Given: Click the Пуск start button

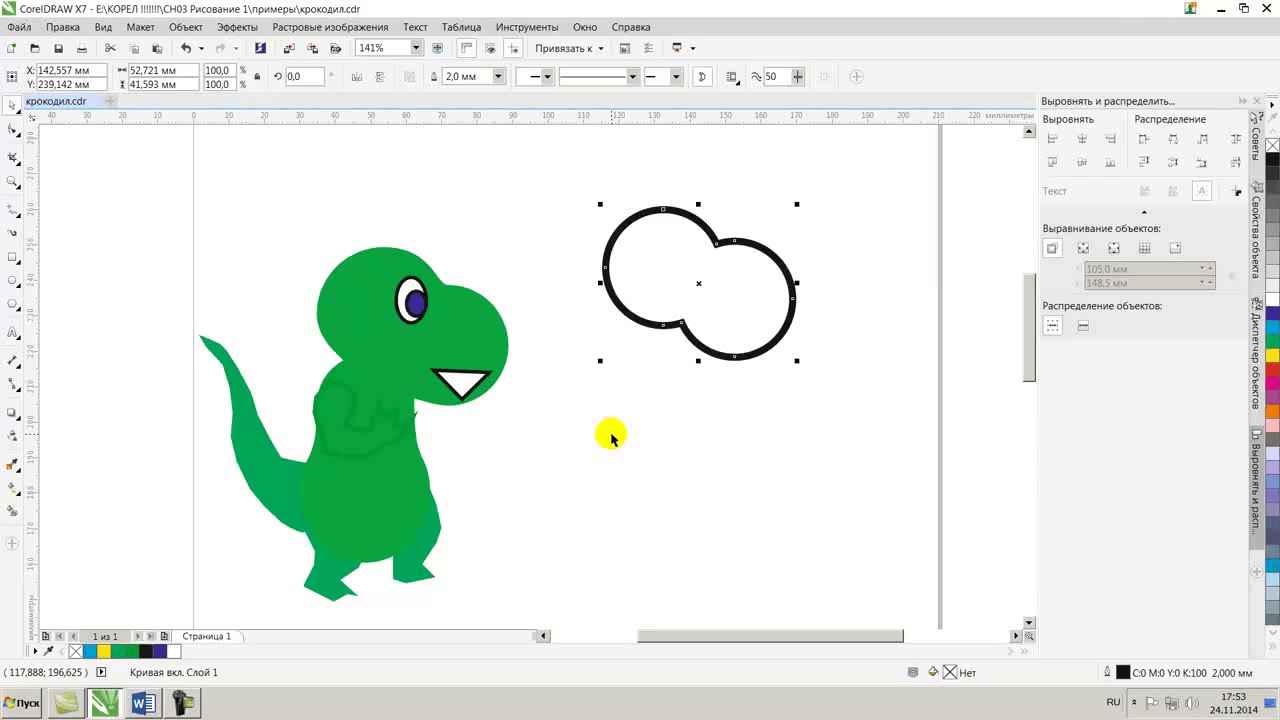Looking at the screenshot, I should pos(22,703).
